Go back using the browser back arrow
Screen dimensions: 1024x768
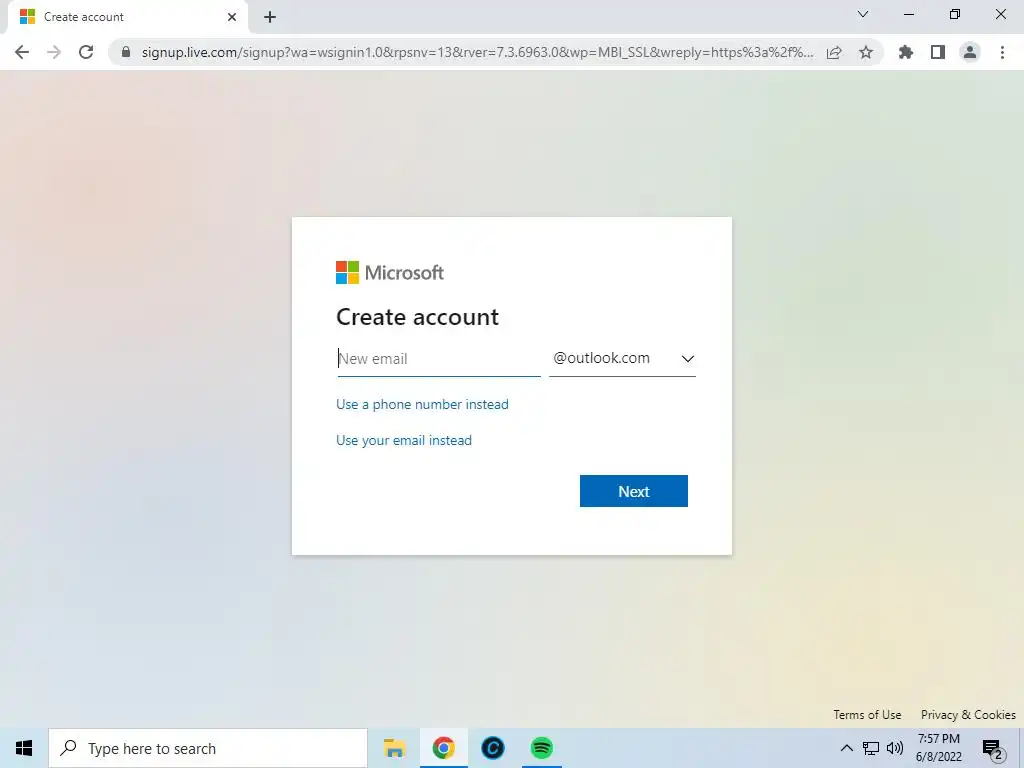(22, 52)
